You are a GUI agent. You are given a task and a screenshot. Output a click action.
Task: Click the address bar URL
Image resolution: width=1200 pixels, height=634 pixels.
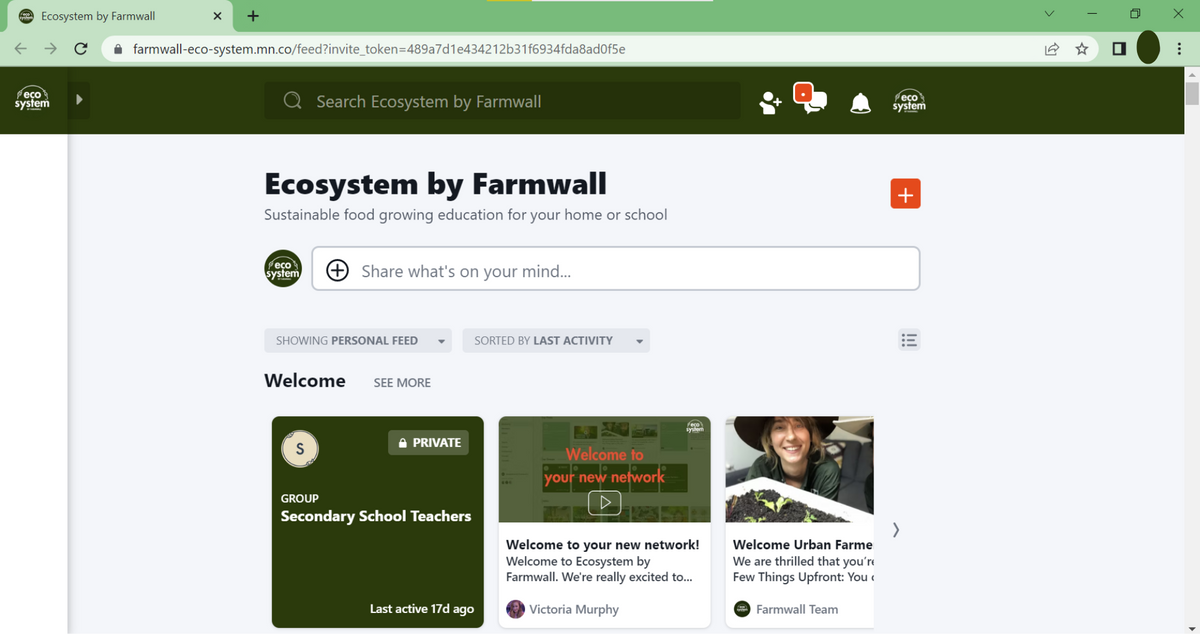[379, 48]
